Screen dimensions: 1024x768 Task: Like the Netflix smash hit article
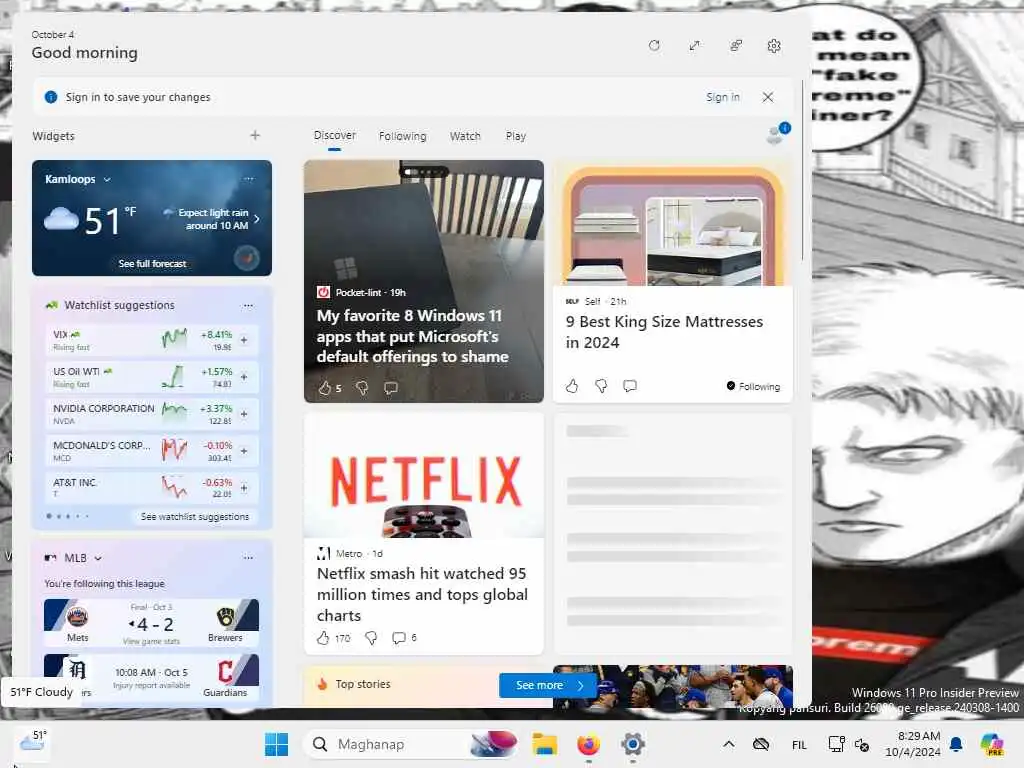pos(323,638)
